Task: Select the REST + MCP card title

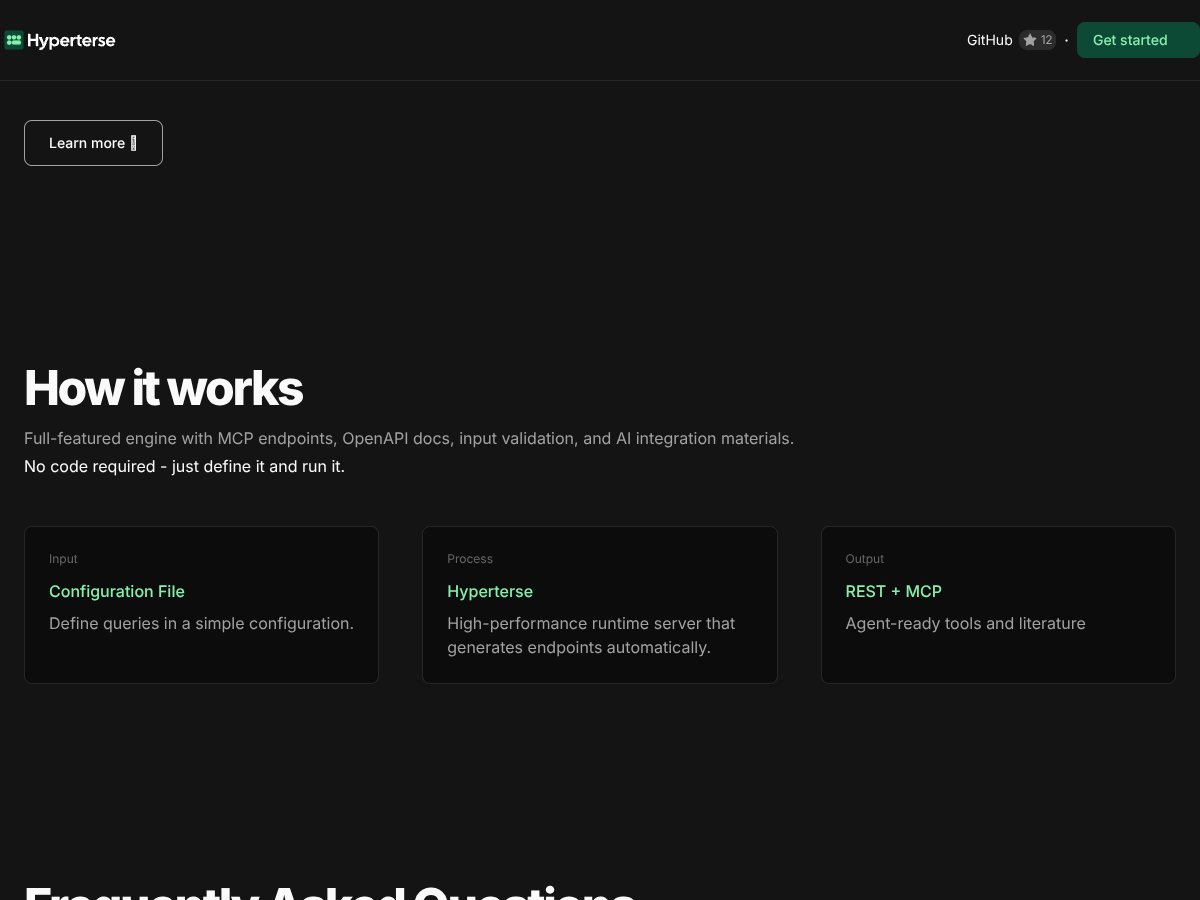Action: tap(893, 591)
